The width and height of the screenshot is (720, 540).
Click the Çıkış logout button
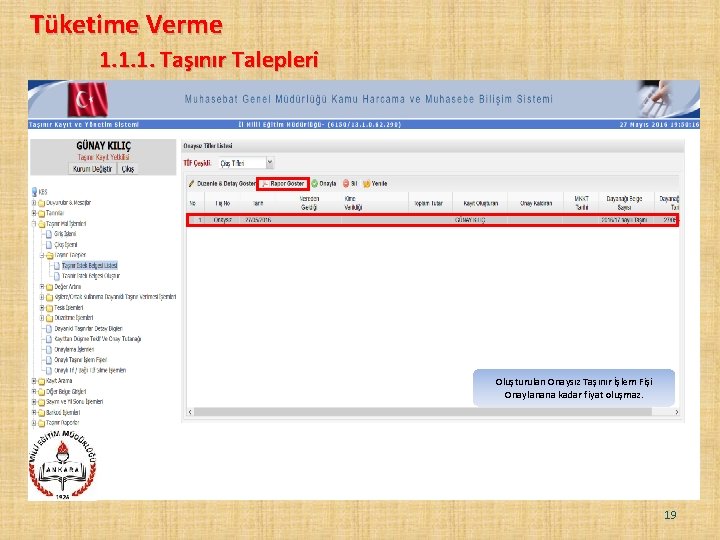click(x=128, y=169)
